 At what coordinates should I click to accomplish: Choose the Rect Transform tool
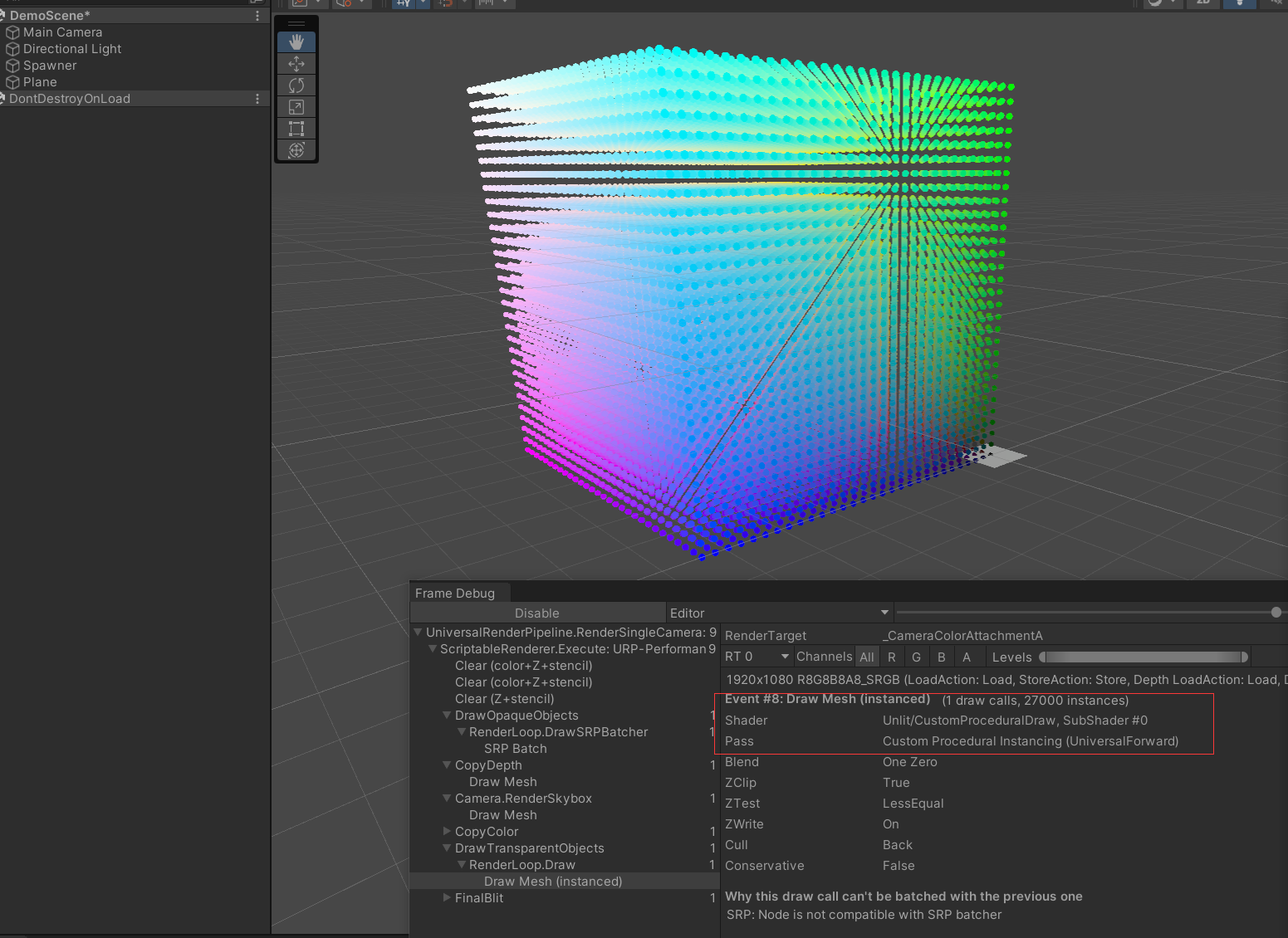[x=296, y=128]
